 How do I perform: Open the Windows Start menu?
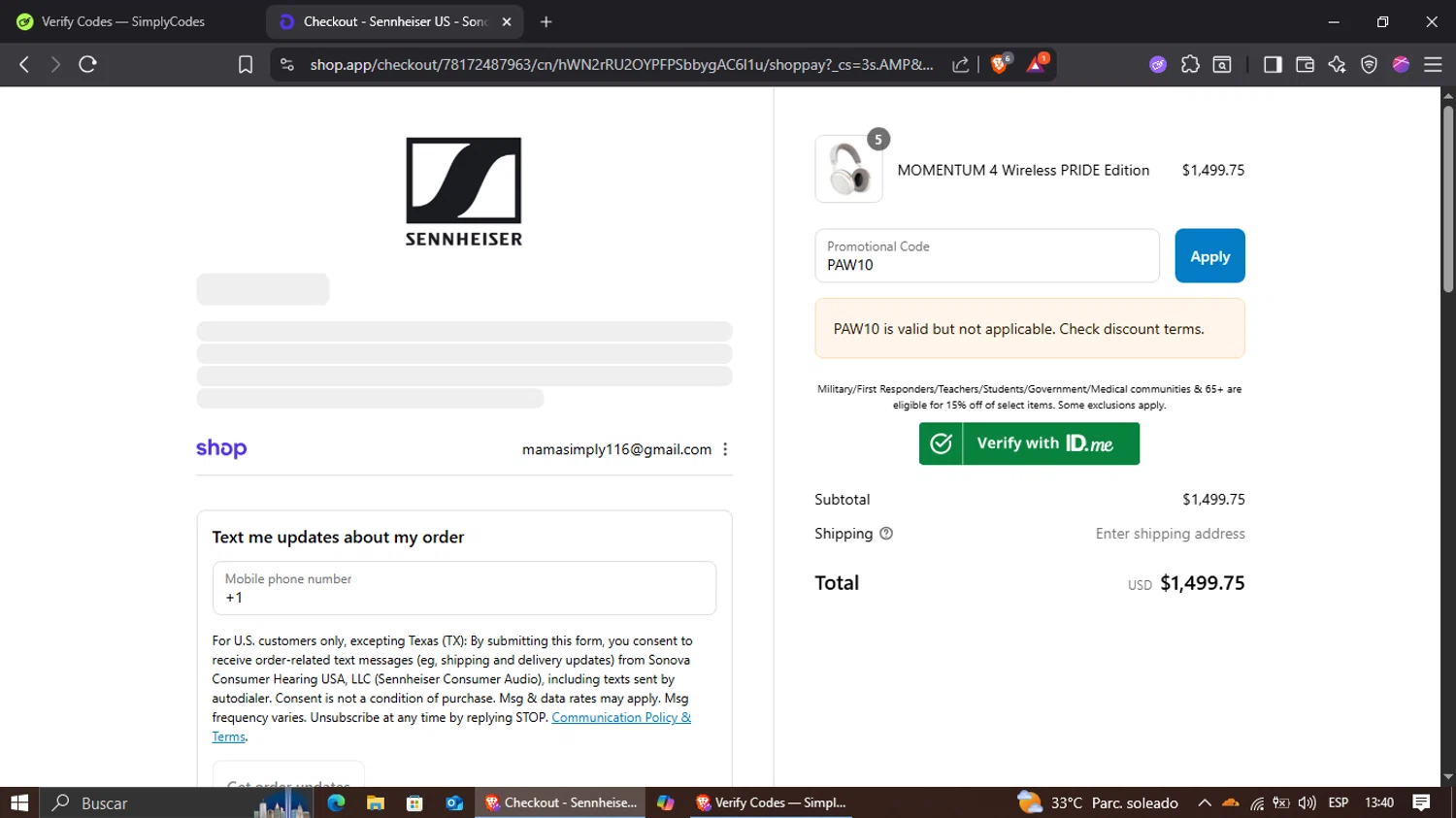19,802
